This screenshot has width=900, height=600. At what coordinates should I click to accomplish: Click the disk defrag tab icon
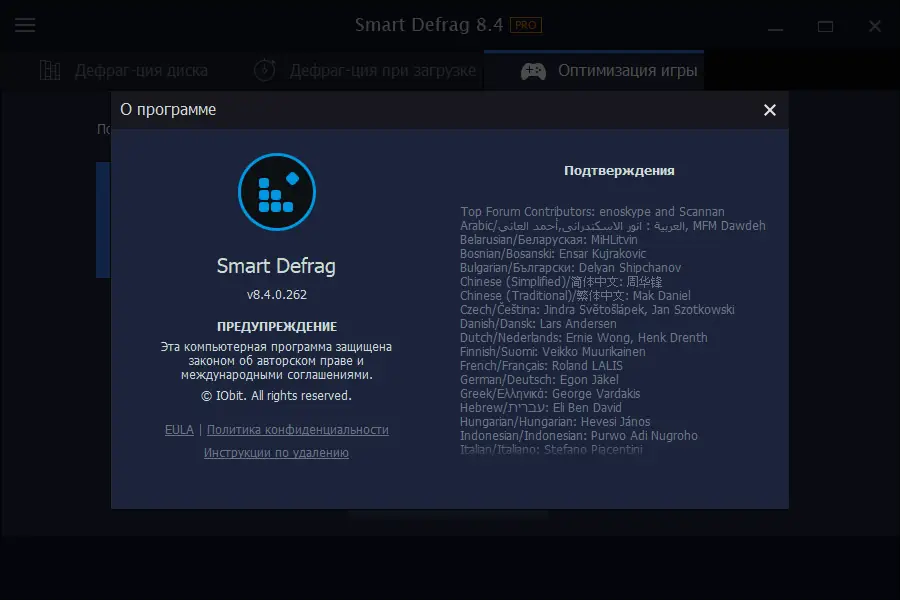(x=50, y=70)
